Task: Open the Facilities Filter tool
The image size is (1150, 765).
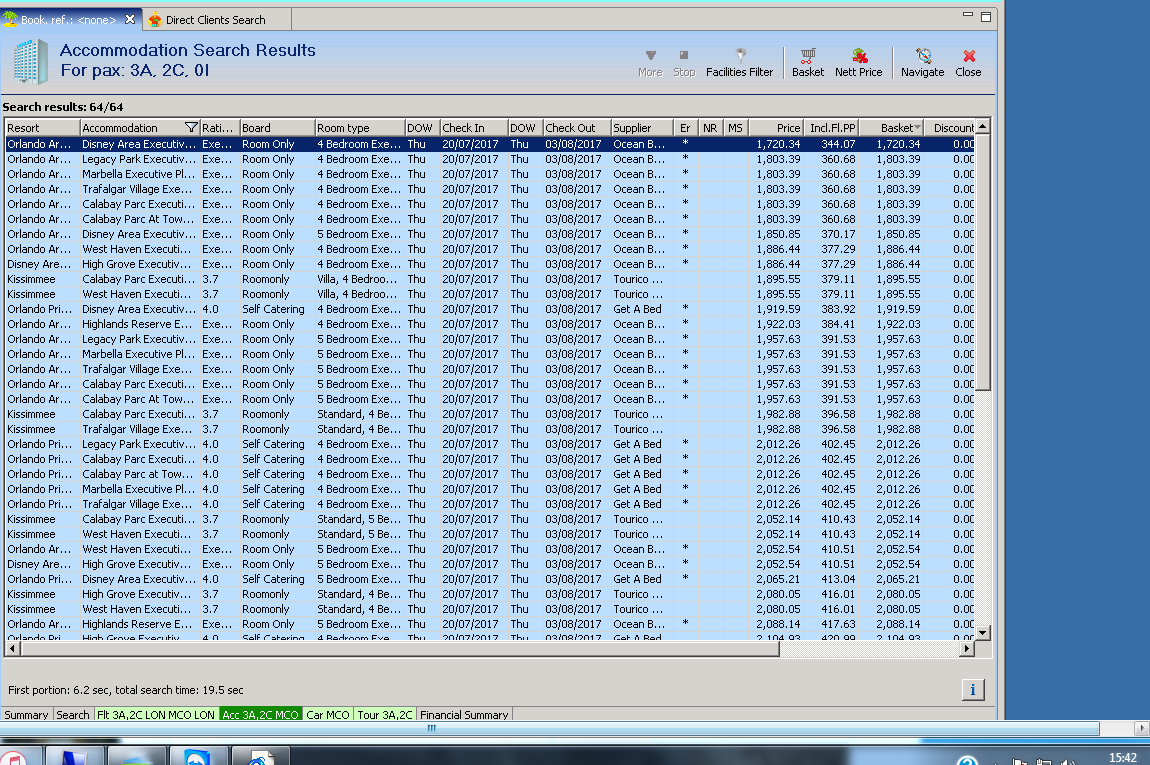Action: point(739,62)
